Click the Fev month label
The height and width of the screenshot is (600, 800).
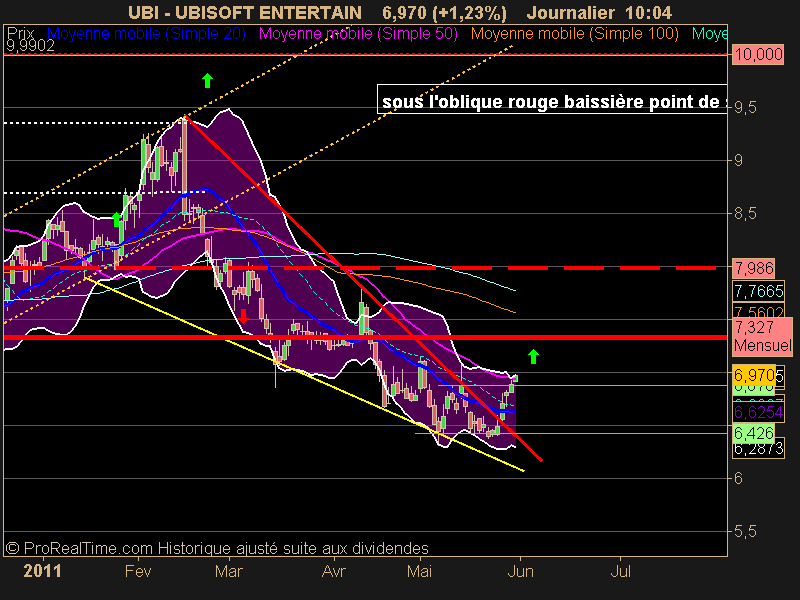coord(138,571)
